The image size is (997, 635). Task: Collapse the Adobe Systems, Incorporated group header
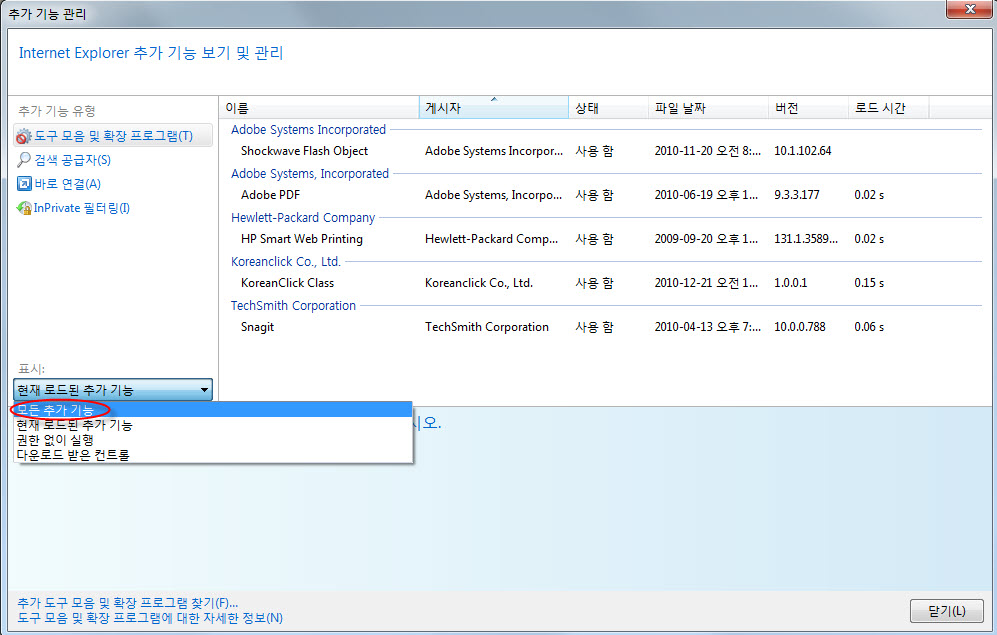310,174
